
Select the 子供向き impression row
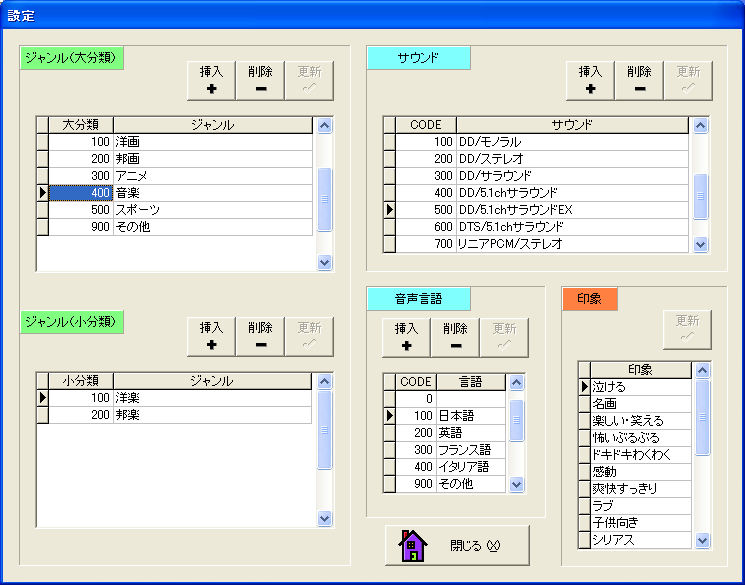(x=640, y=523)
